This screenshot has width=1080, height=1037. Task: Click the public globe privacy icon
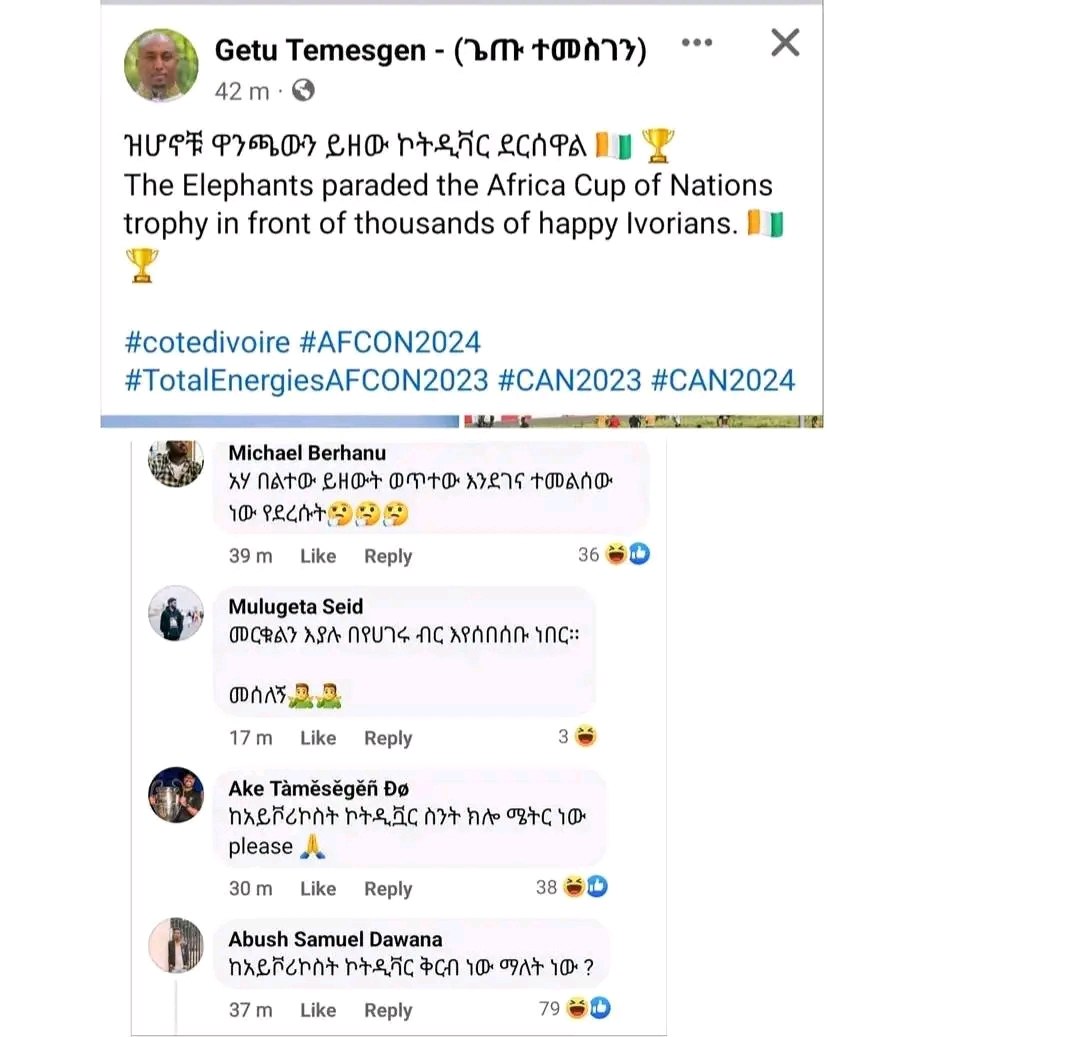coord(303,90)
